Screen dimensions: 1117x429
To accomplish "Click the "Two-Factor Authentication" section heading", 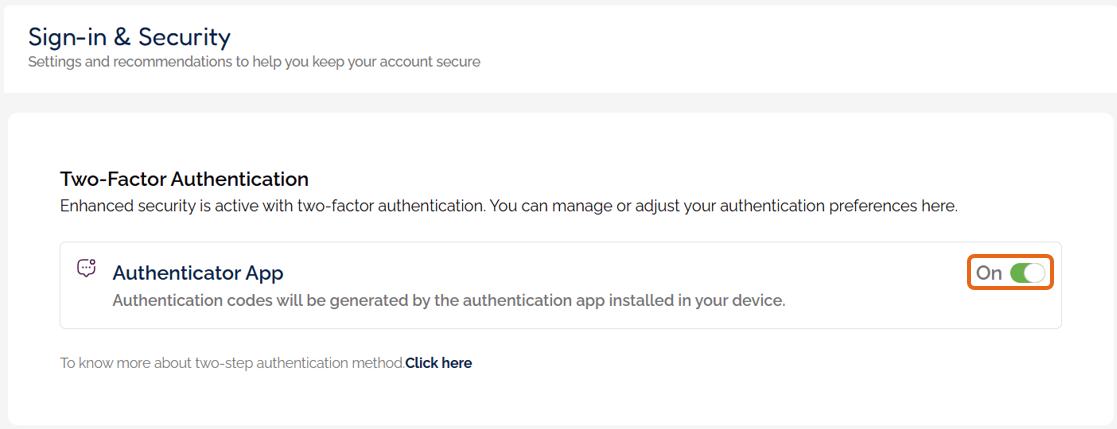I will coord(184,179).
